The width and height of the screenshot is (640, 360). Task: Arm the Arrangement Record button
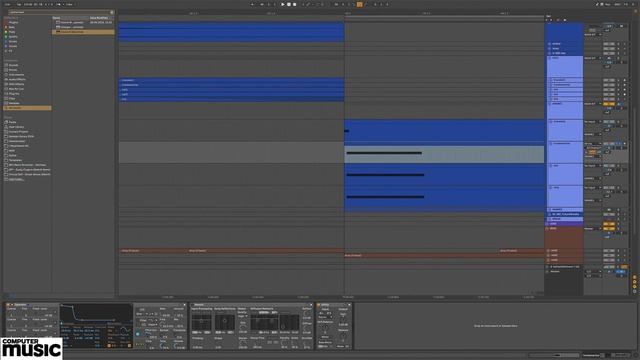(294, 4)
